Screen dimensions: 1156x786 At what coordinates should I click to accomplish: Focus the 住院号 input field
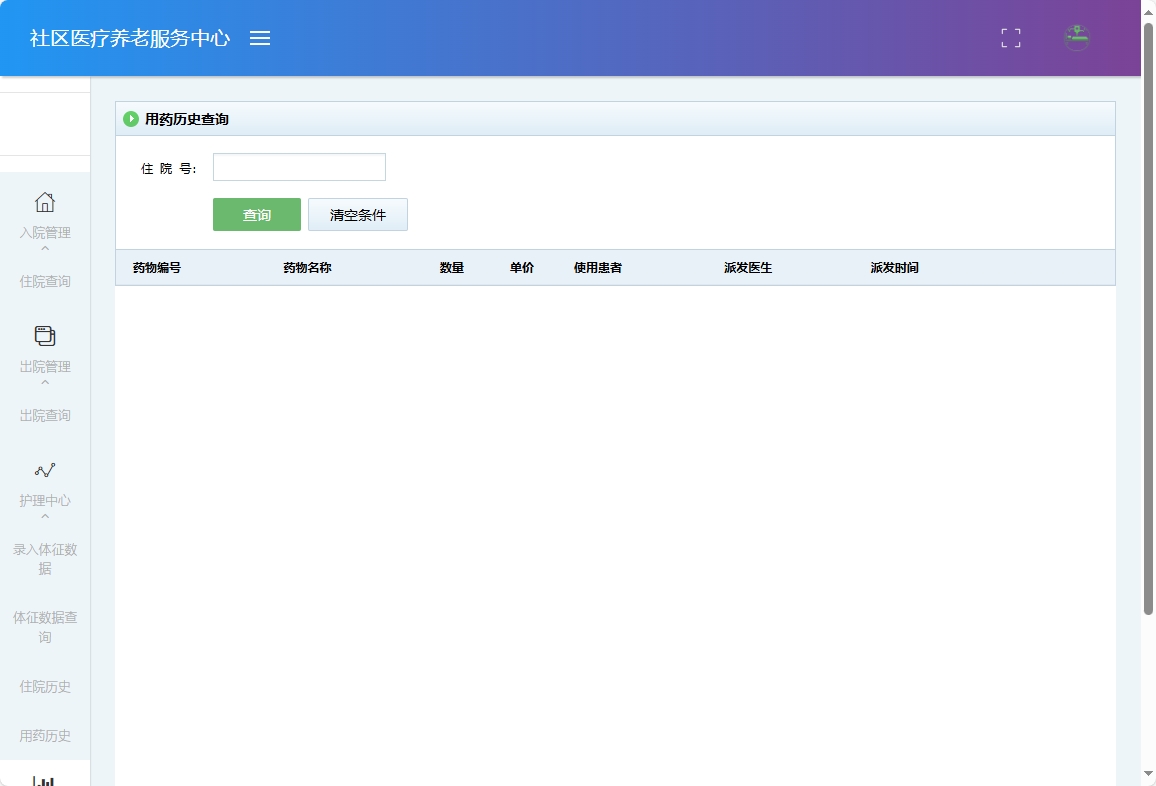pyautogui.click(x=299, y=166)
